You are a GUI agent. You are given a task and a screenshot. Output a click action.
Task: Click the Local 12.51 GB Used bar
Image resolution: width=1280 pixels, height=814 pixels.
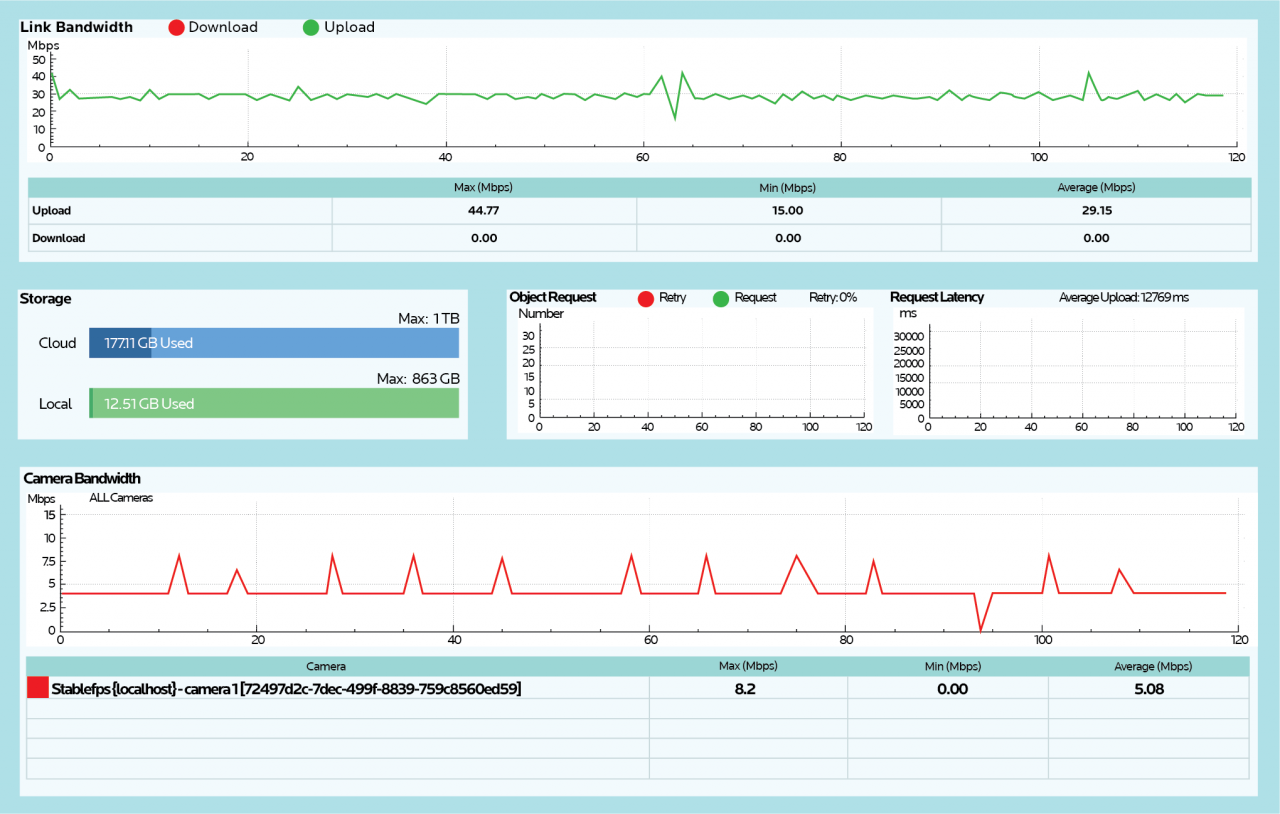point(275,403)
